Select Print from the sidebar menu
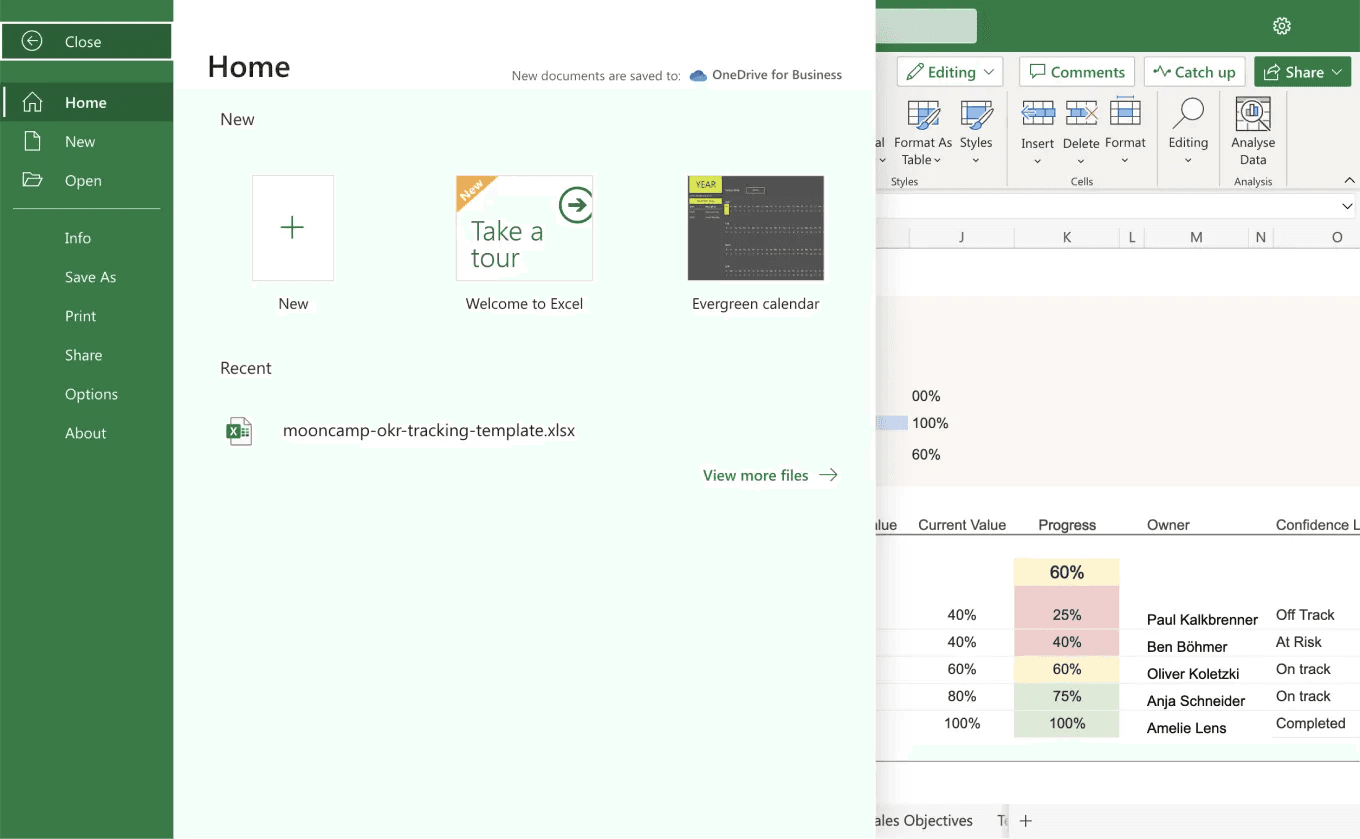1360x839 pixels. click(x=80, y=316)
